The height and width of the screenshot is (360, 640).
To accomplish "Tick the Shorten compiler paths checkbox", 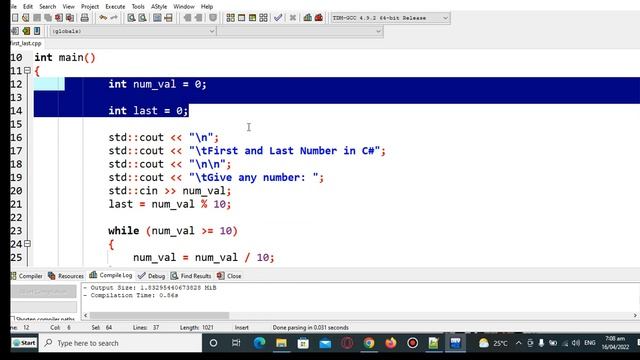I will 12,319.
